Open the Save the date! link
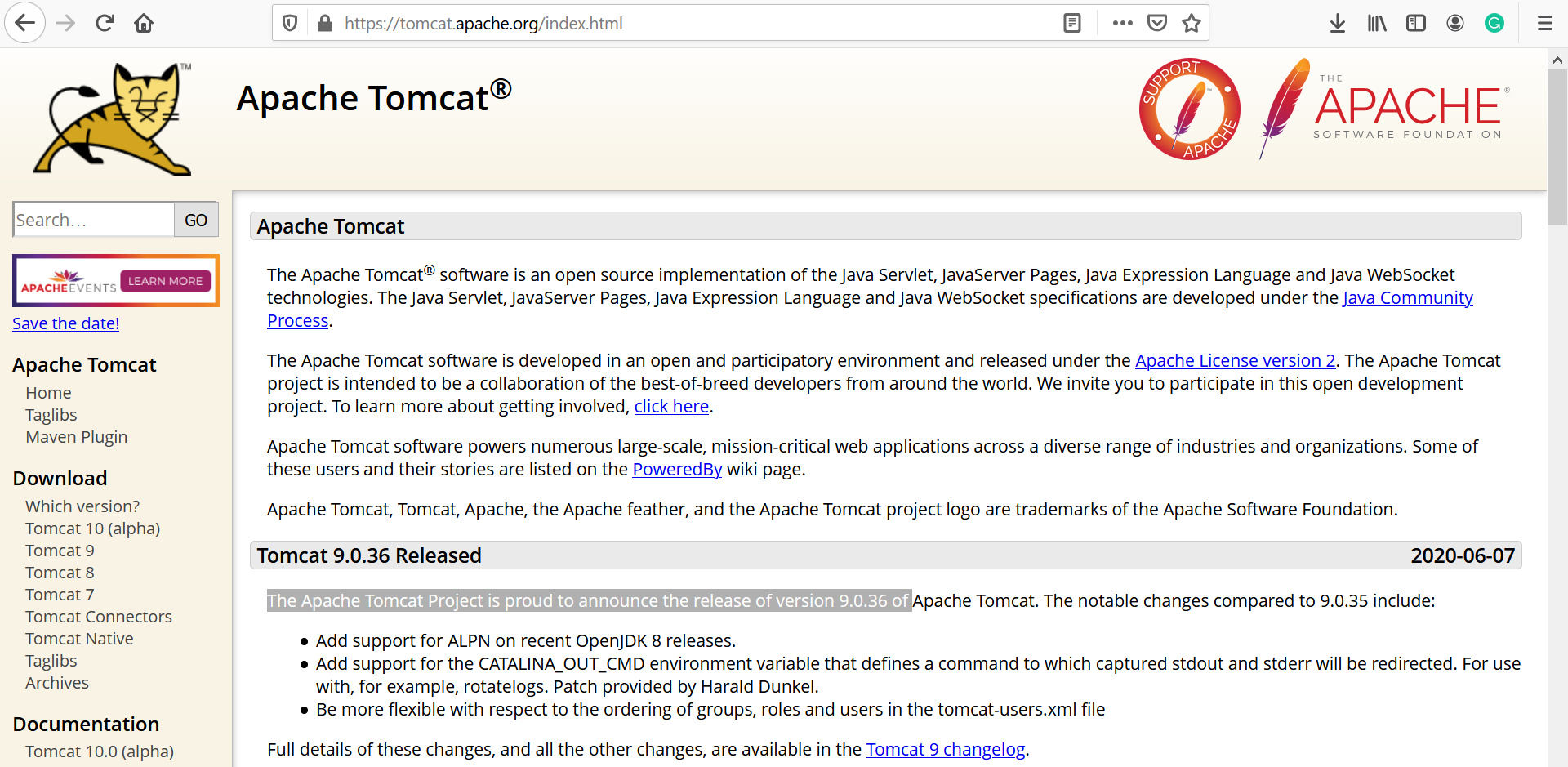The image size is (1568, 767). click(x=66, y=323)
